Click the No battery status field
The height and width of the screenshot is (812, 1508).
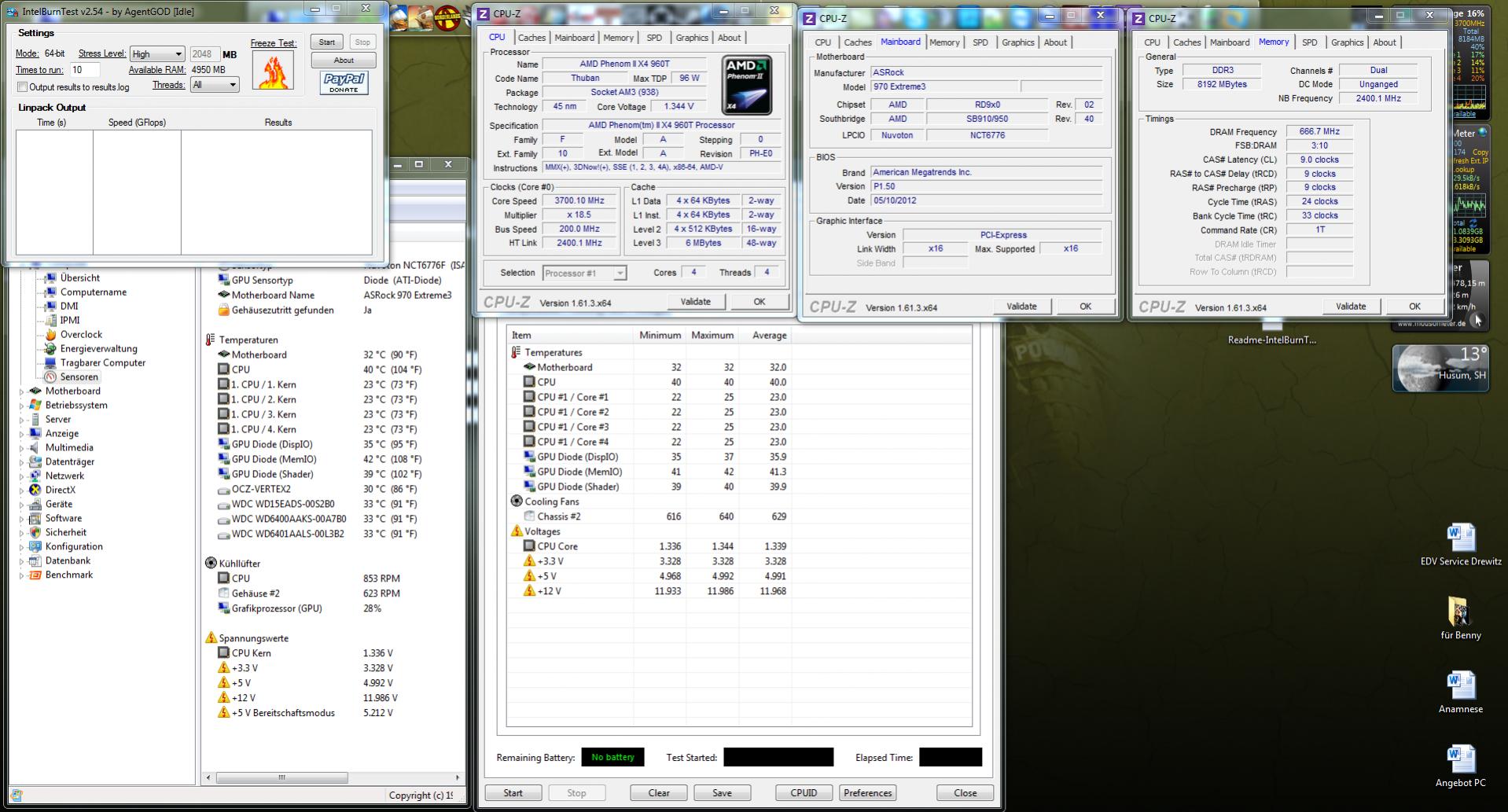pyautogui.click(x=612, y=757)
